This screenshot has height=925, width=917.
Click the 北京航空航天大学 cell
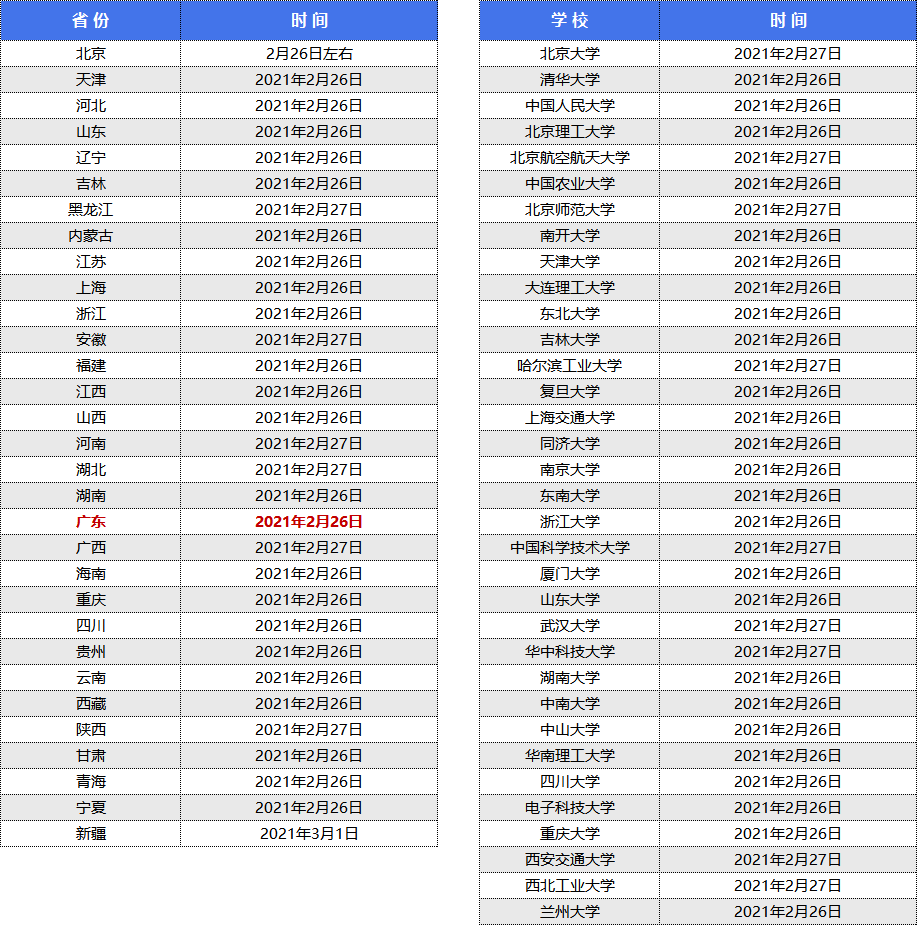[569, 158]
